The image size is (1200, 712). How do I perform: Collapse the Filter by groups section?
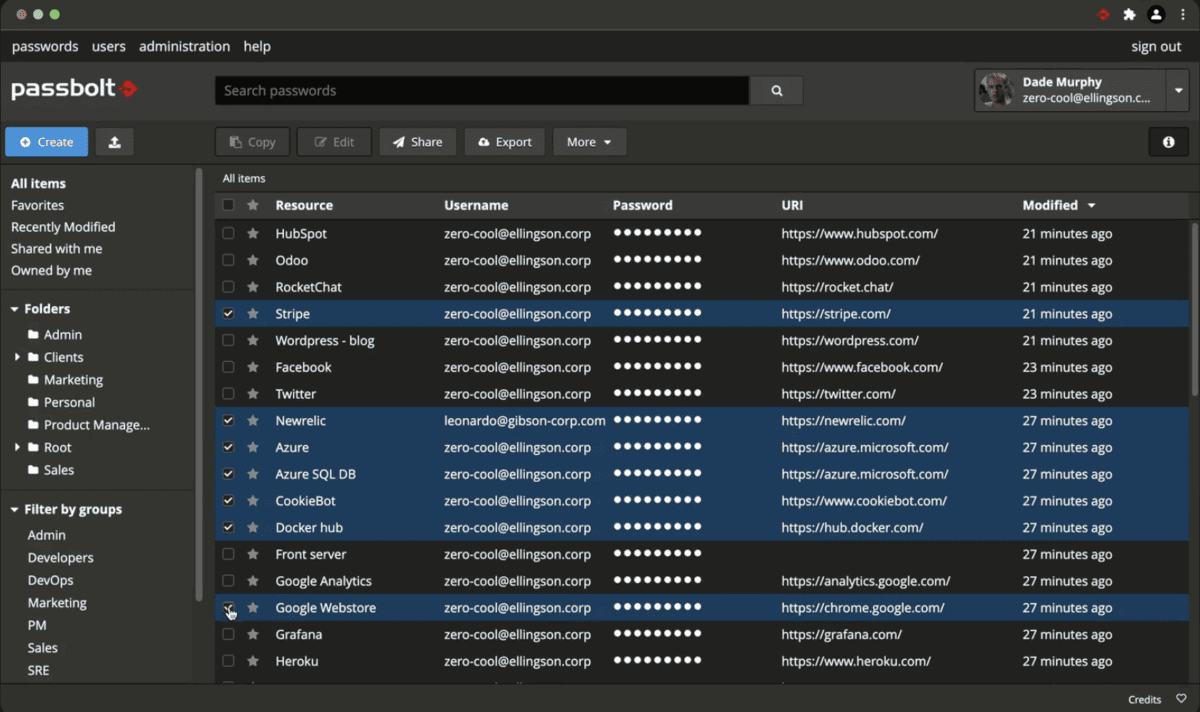coord(15,509)
